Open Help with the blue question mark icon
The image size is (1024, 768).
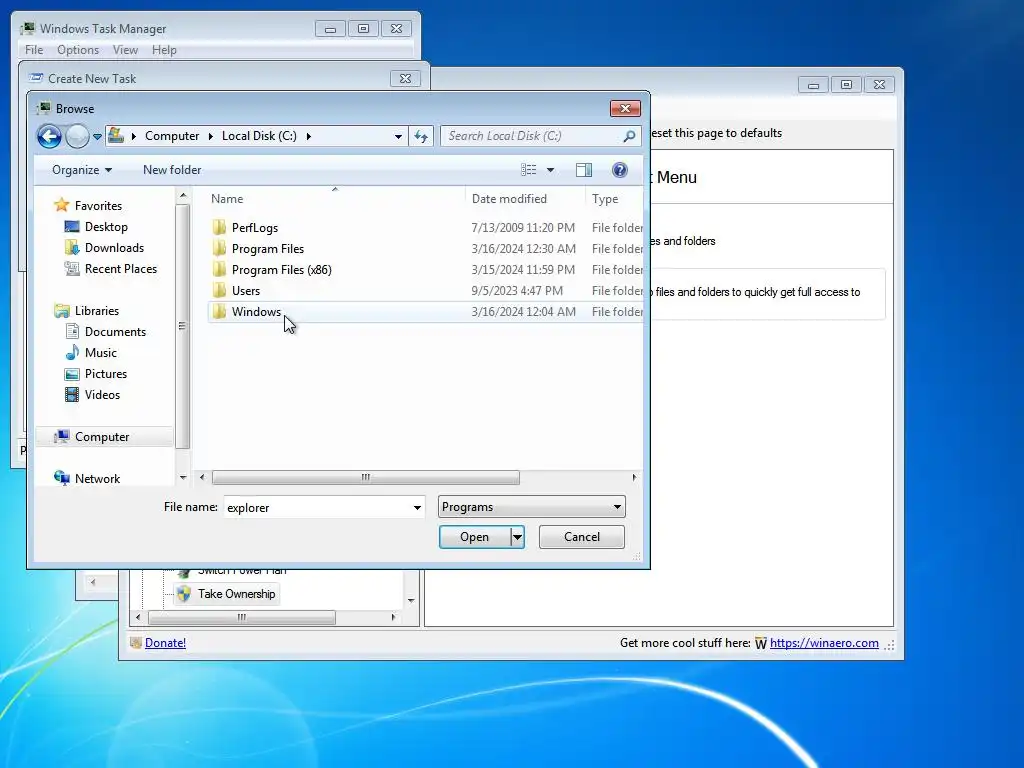620,170
